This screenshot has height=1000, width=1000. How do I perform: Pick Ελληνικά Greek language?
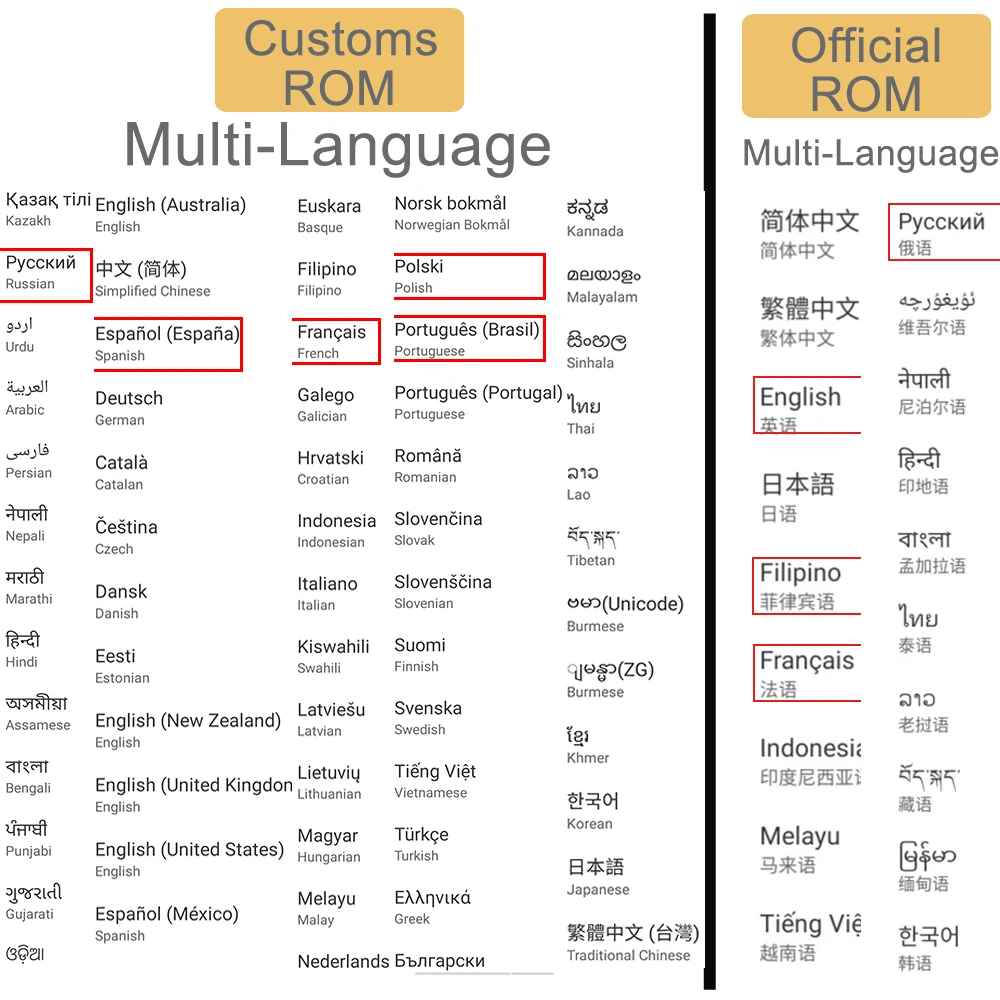[x=432, y=908]
